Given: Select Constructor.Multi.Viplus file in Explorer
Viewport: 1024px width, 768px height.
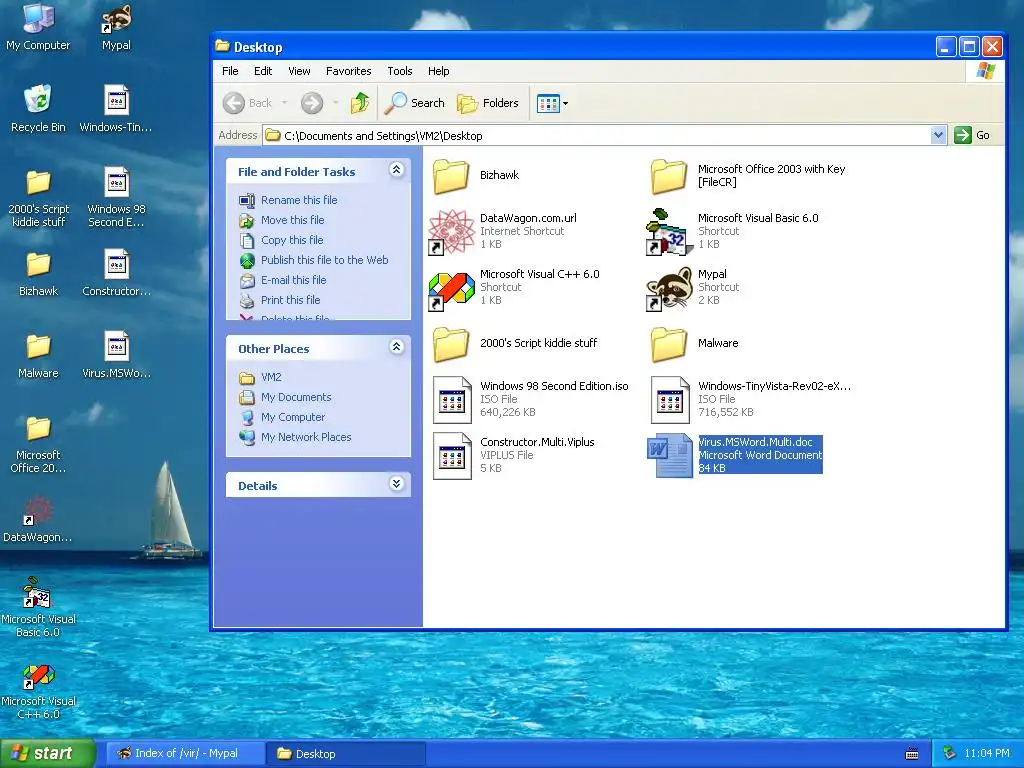Looking at the screenshot, I should pyautogui.click(x=513, y=455).
